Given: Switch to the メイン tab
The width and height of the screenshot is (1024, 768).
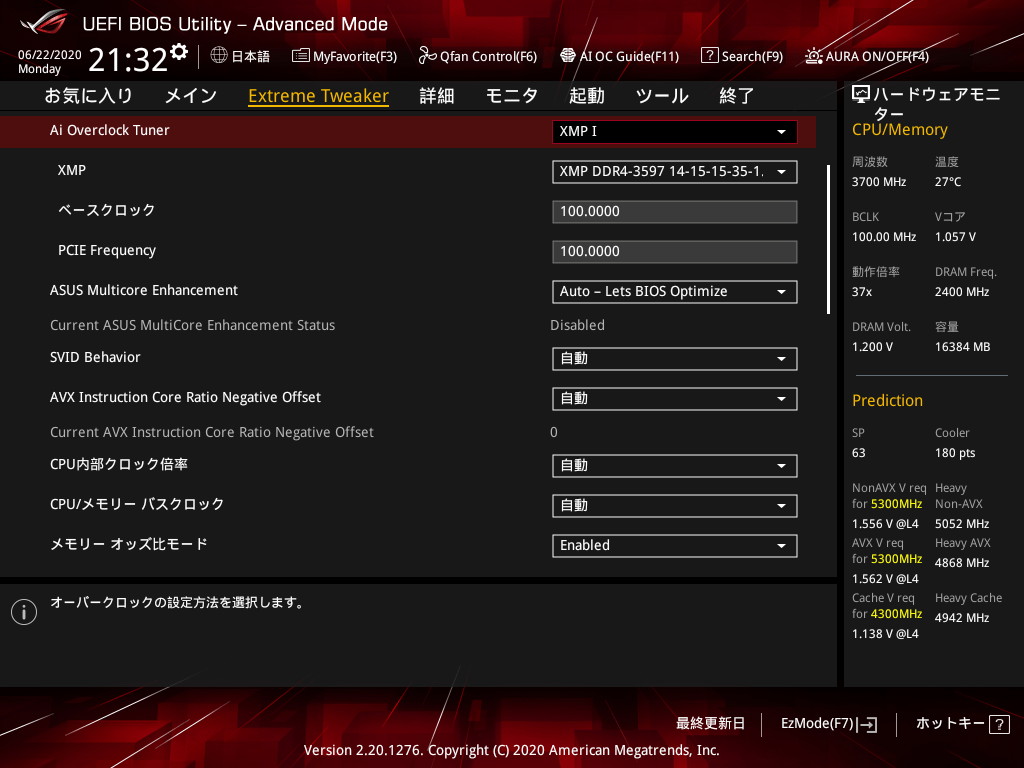Looking at the screenshot, I should pos(191,96).
